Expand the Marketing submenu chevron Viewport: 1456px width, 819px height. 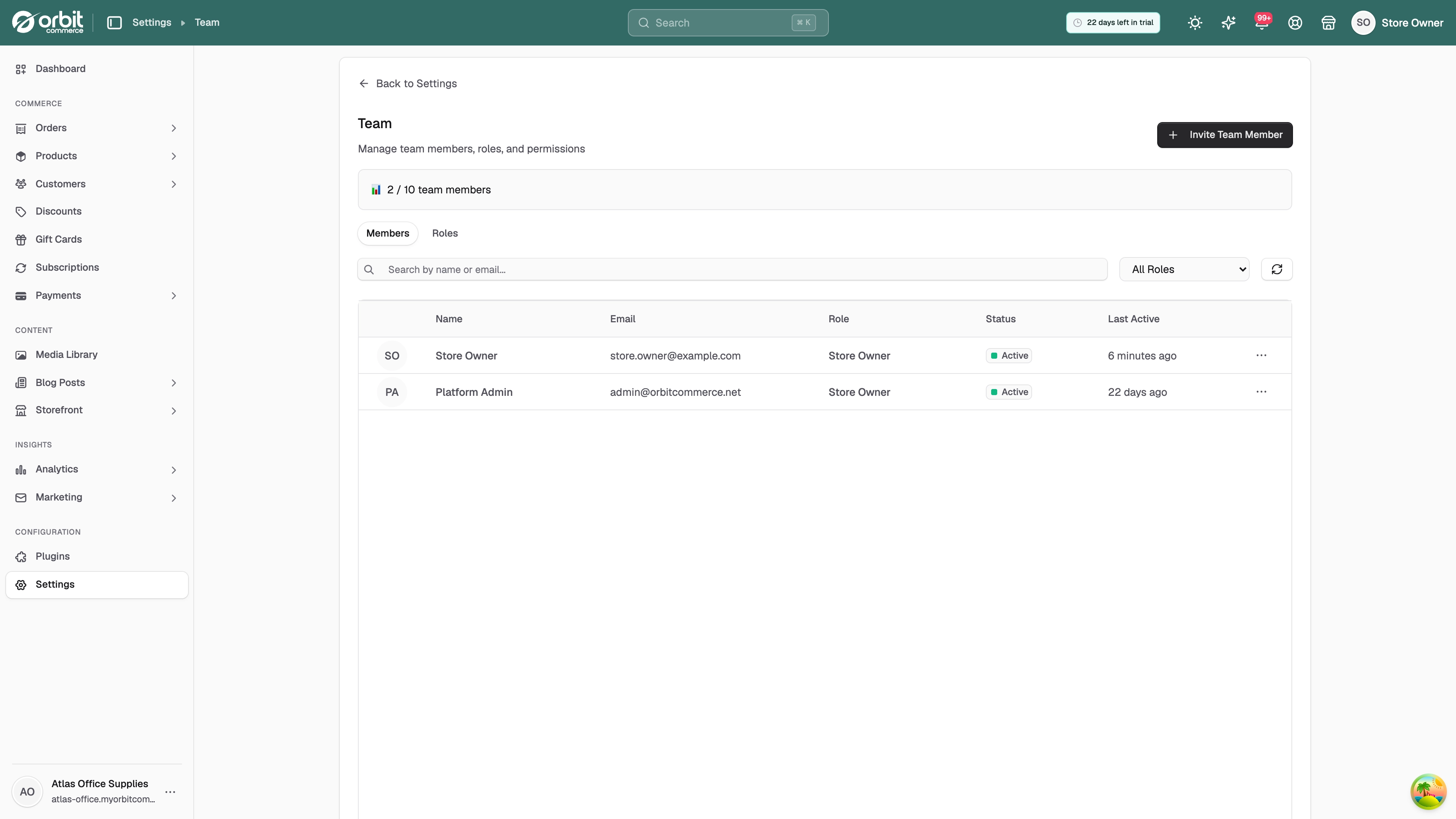pos(174,498)
